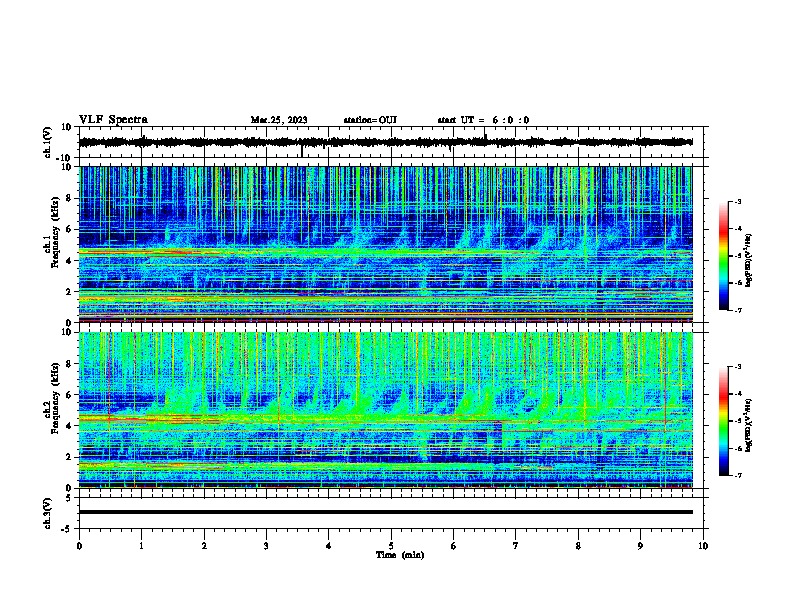Click the ch.2 spectrogram color scale bar
The width and height of the screenshot is (792, 612).
[x=724, y=421]
